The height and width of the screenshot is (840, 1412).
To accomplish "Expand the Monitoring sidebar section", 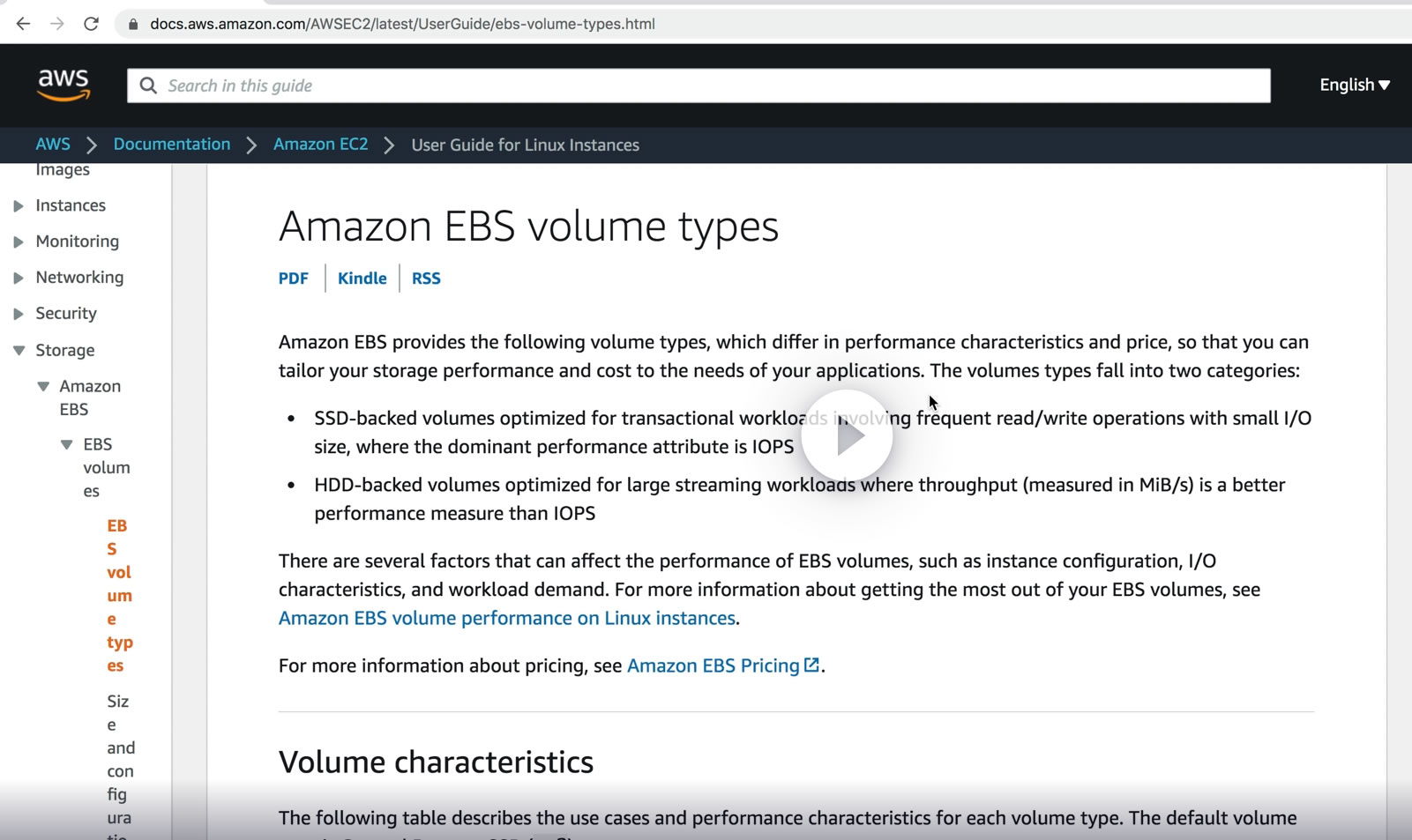I will click(x=19, y=242).
